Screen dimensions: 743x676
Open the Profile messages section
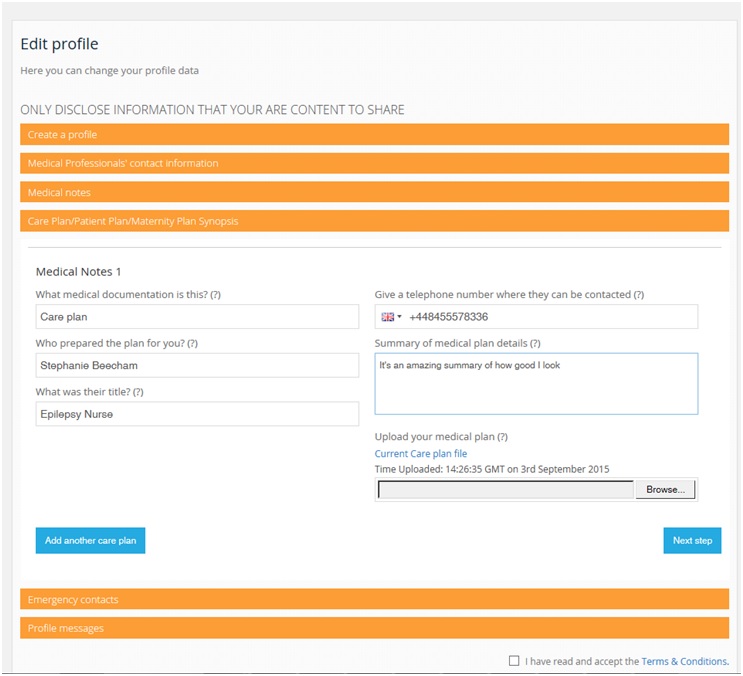pos(374,628)
